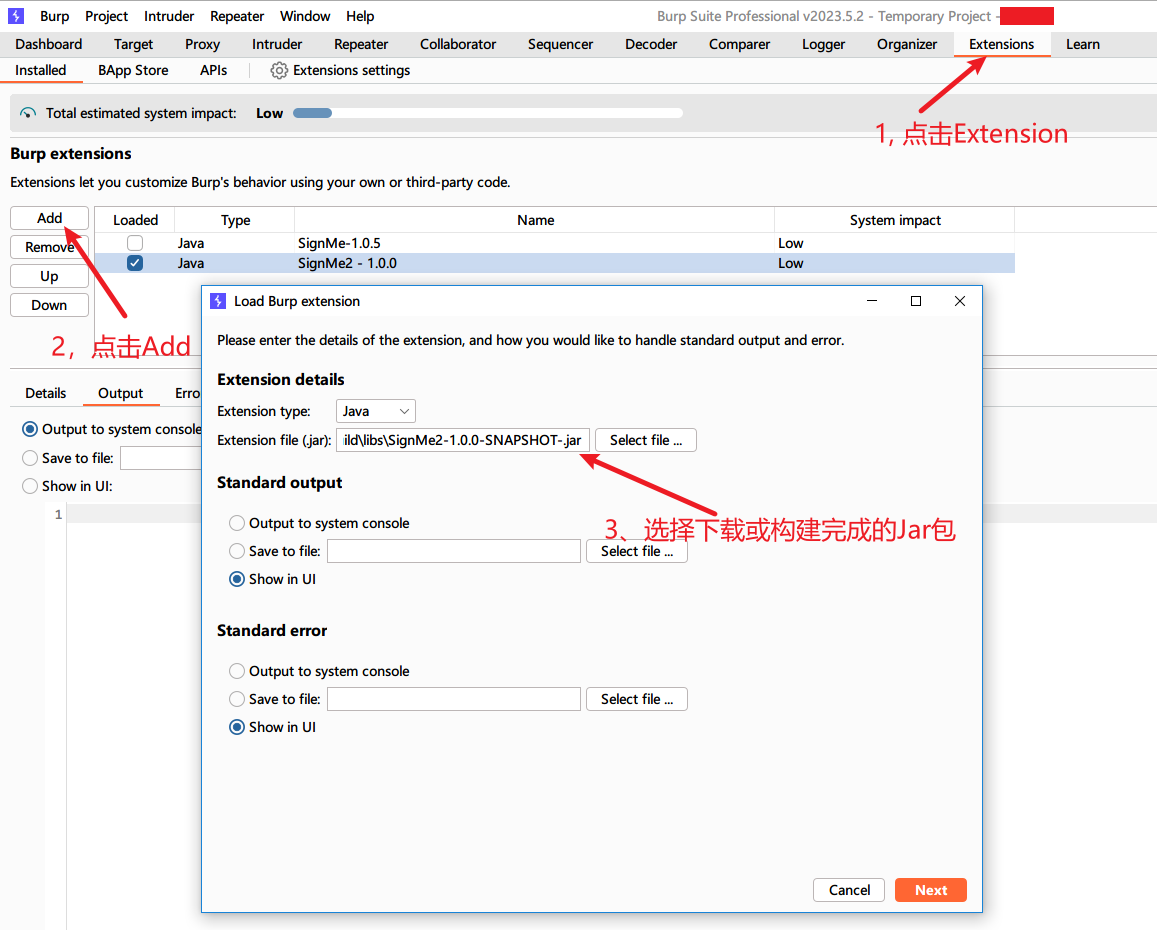1157x930 pixels.
Task: Switch to the Dashboard tab
Action: [x=49, y=44]
